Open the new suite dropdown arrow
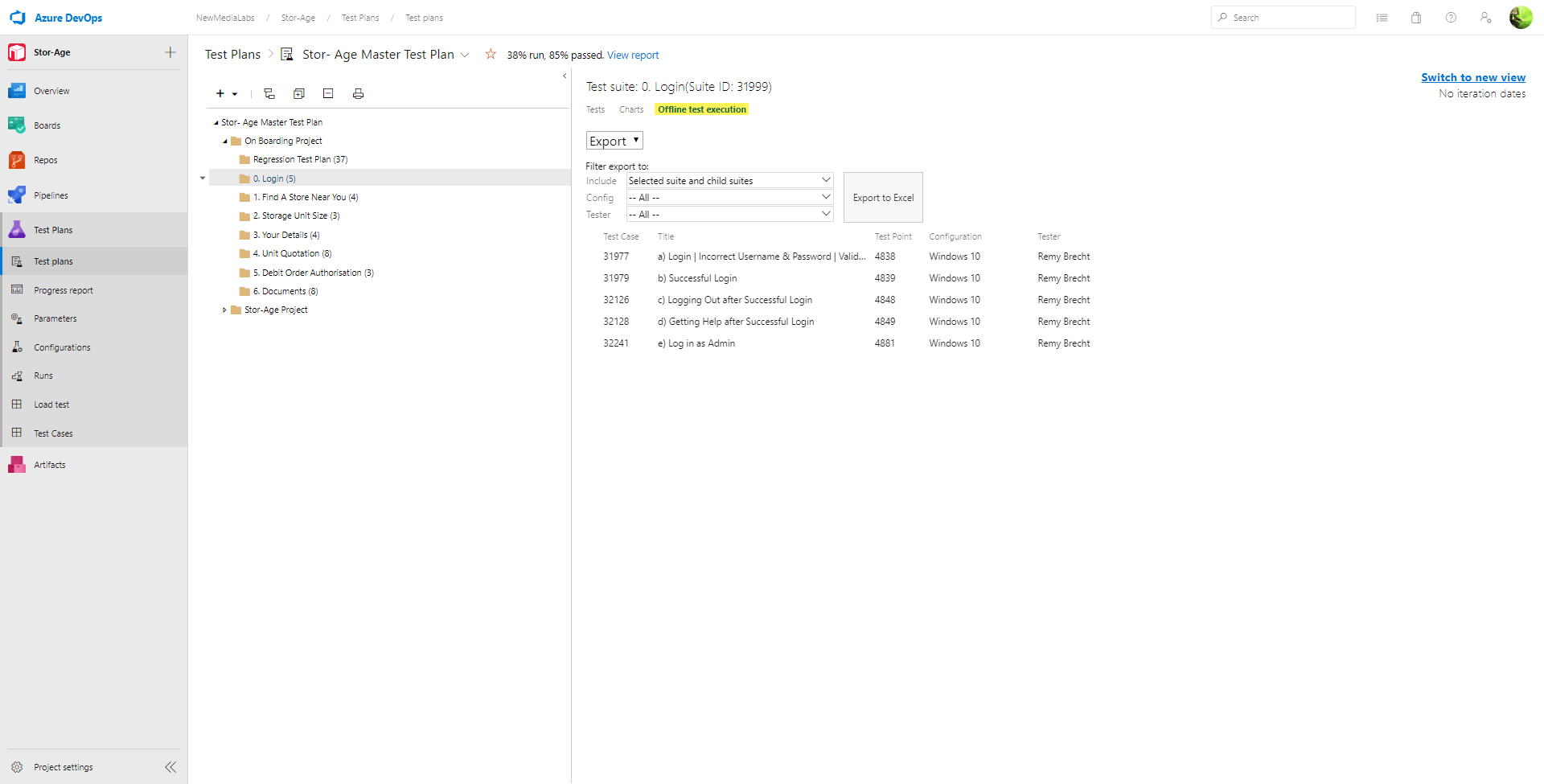 tap(235, 94)
